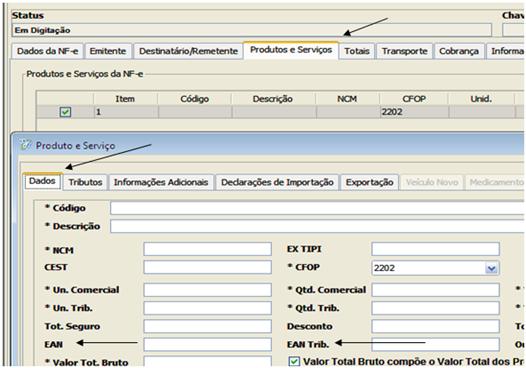Click the Código column header

pyautogui.click(x=195, y=99)
